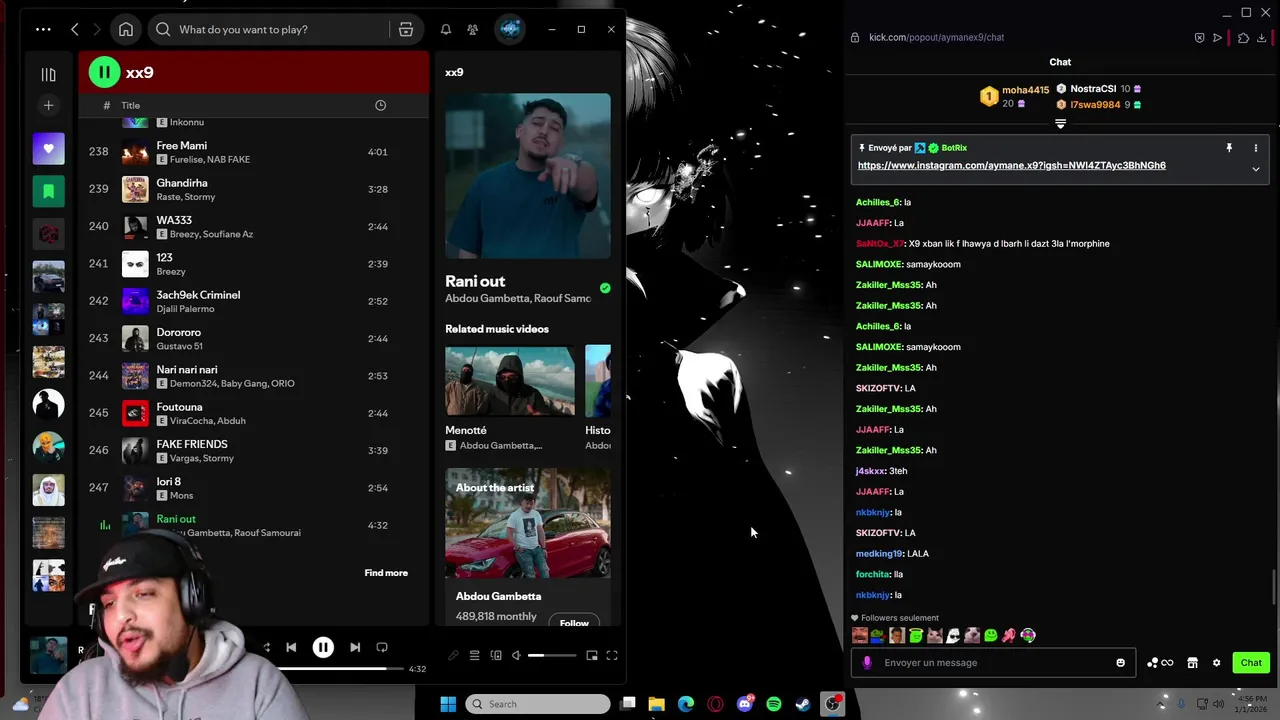The height and width of the screenshot is (720, 1280).
Task: Play Dorororo by Gustavo 51
Action: tap(254, 338)
